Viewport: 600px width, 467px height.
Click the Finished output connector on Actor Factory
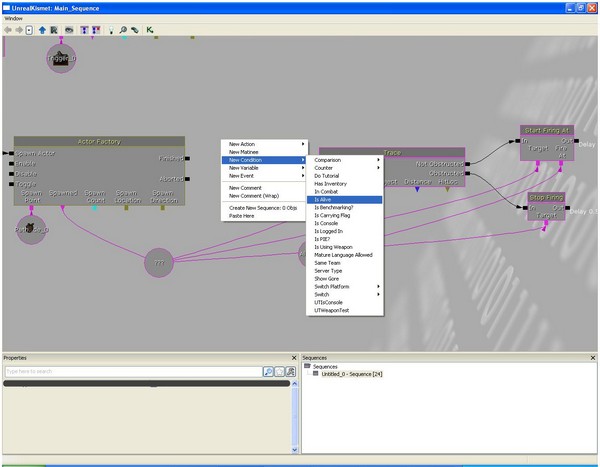pyautogui.click(x=188, y=158)
